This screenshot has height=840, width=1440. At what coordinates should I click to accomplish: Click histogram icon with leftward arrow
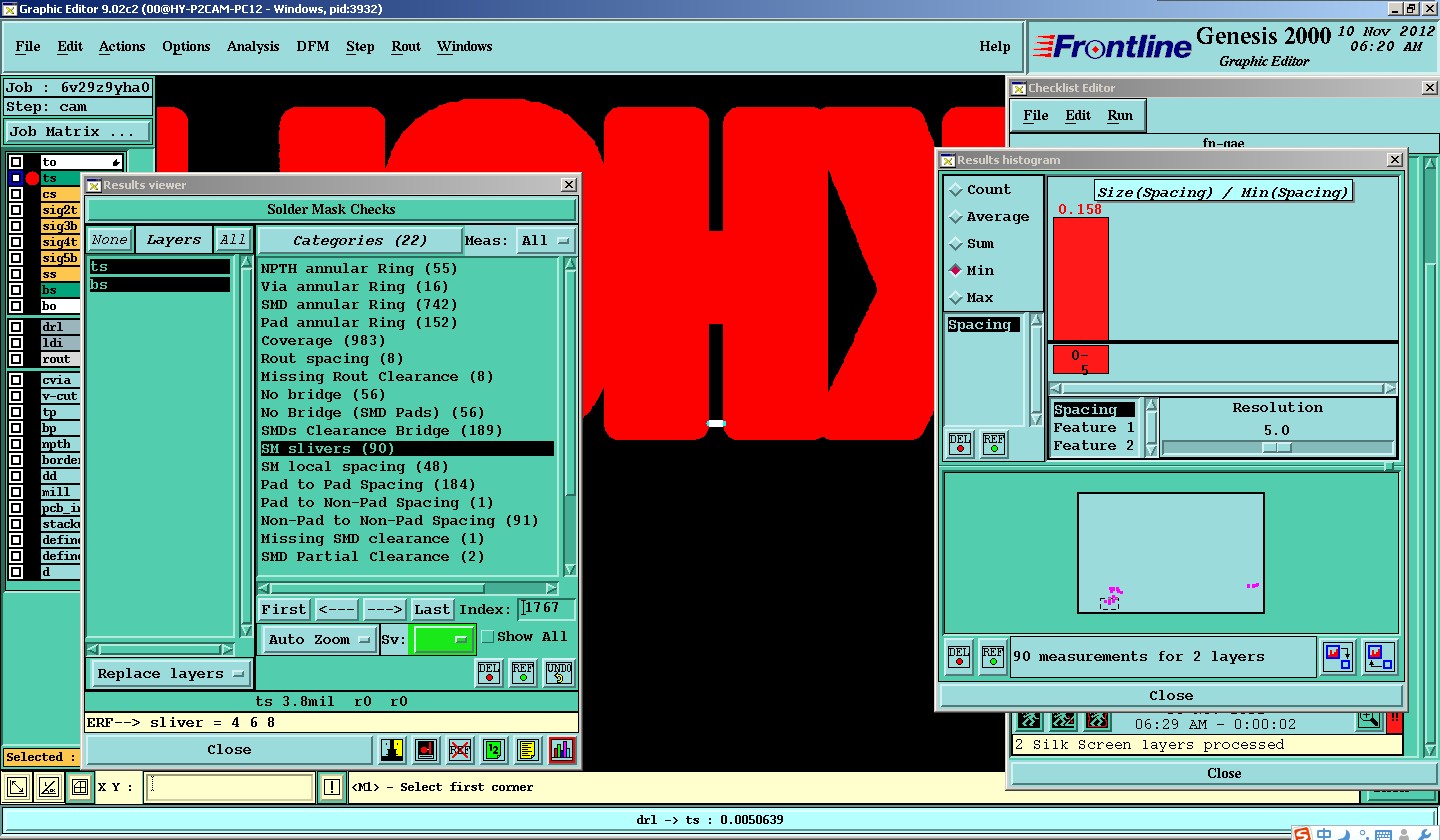tap(1380, 657)
